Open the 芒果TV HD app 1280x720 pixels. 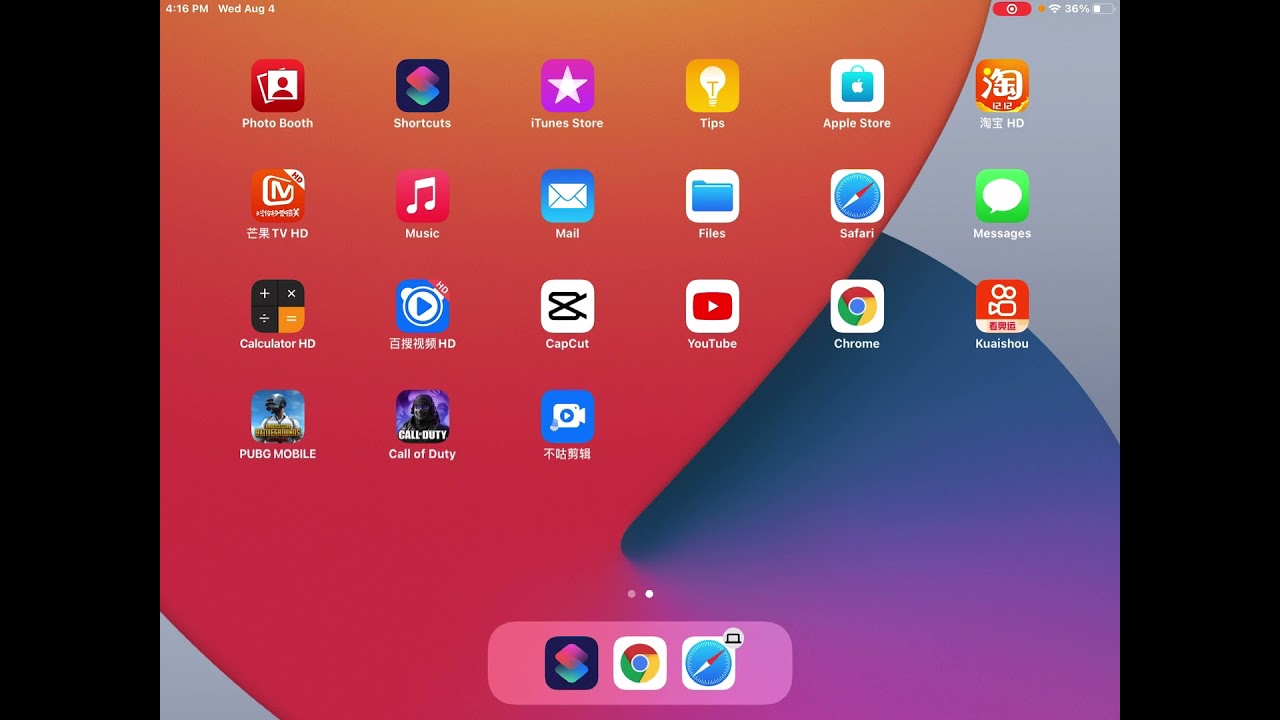point(277,196)
